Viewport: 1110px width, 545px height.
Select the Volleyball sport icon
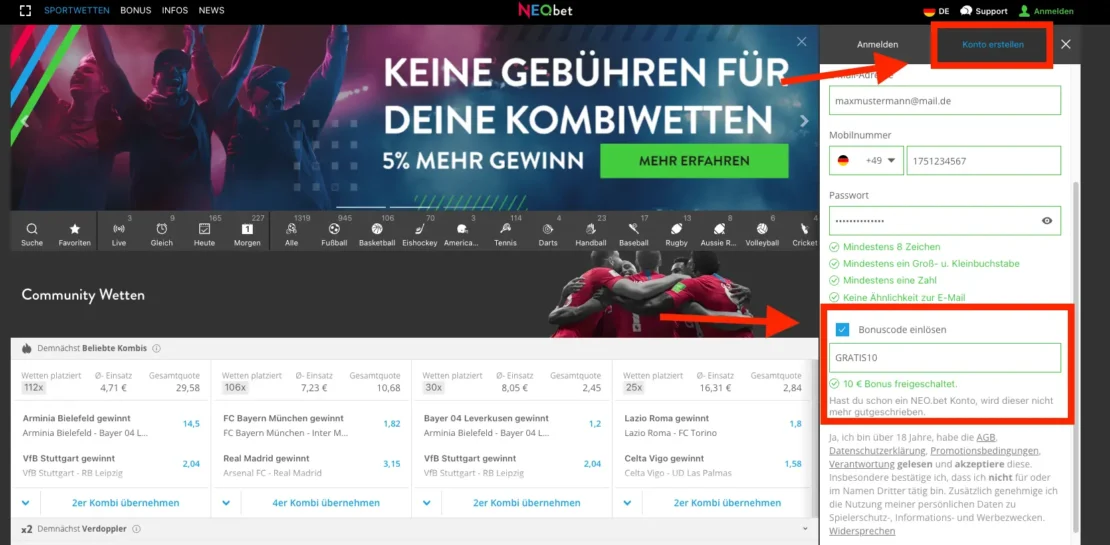(x=762, y=229)
